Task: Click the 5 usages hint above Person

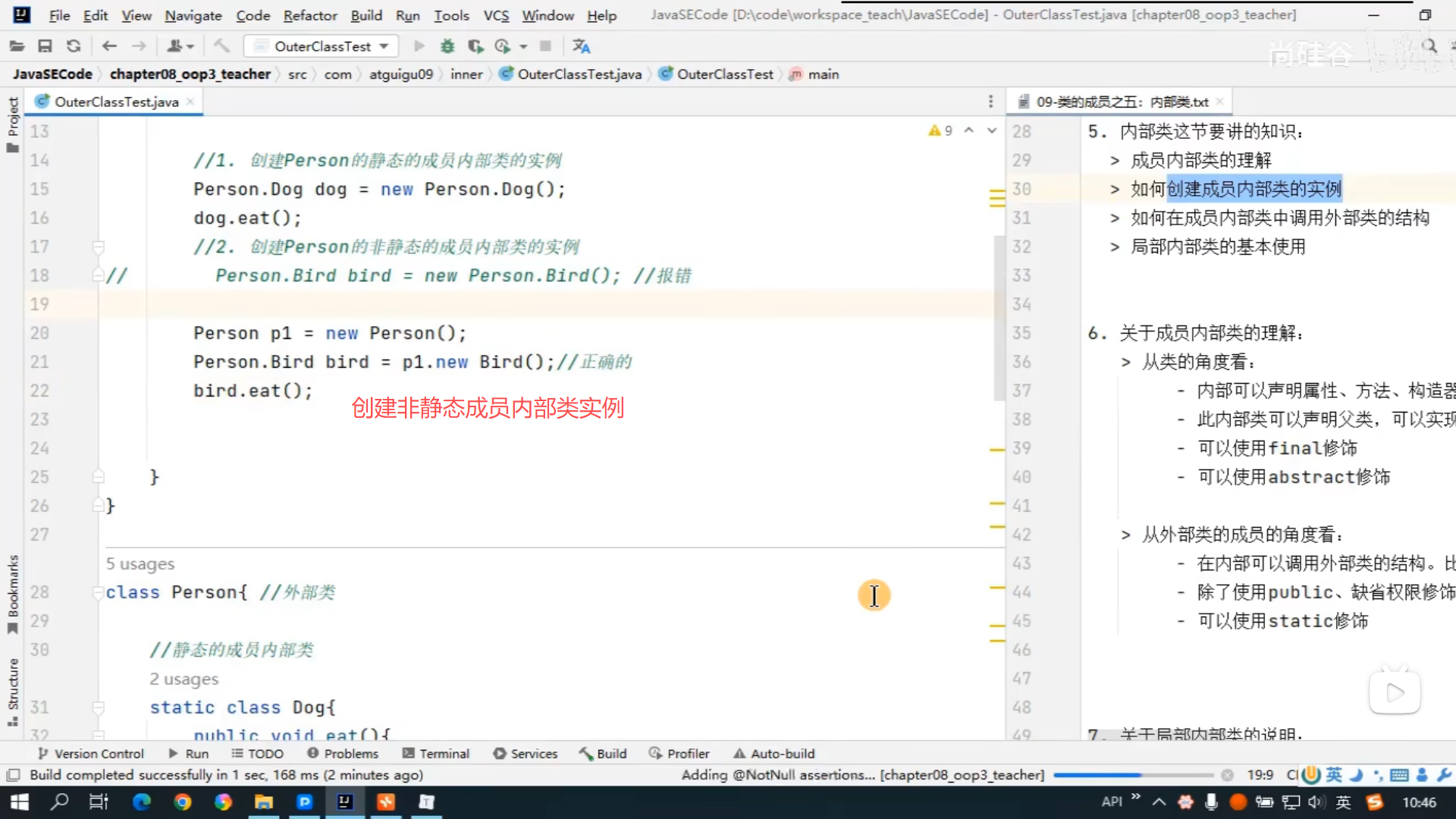Action: tap(140, 563)
